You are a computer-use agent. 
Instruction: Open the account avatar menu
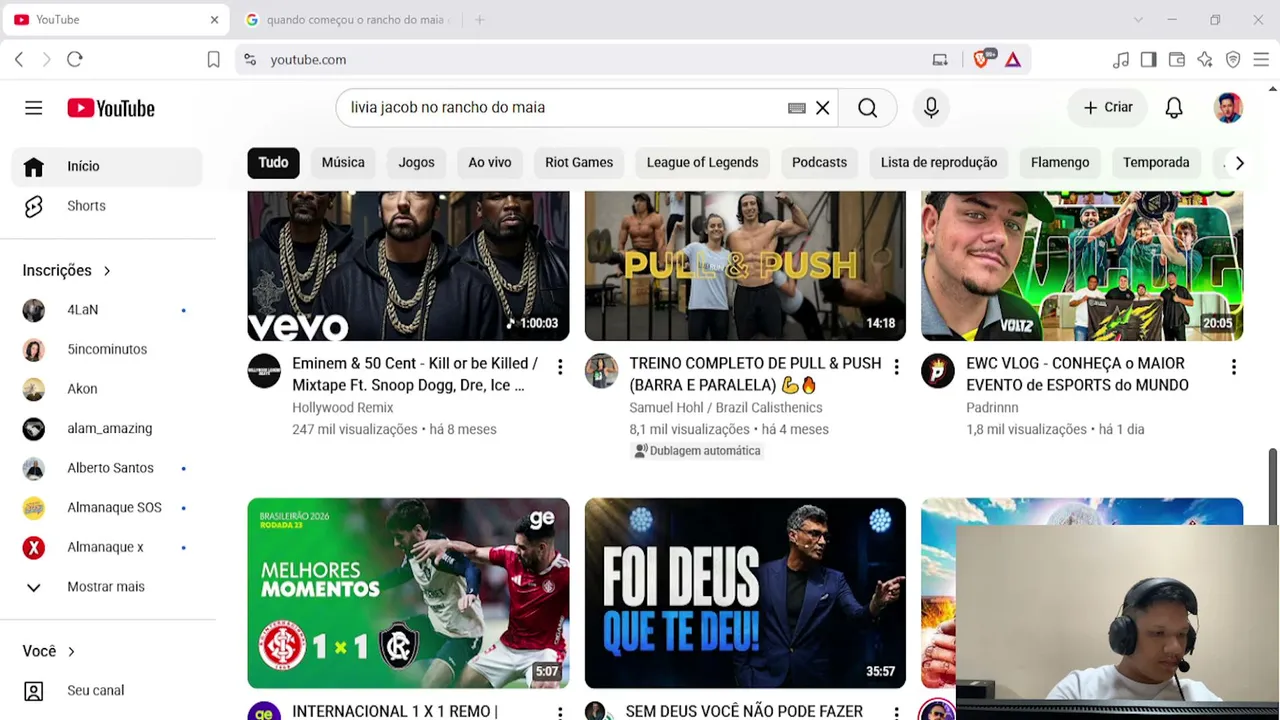pyautogui.click(x=1228, y=108)
